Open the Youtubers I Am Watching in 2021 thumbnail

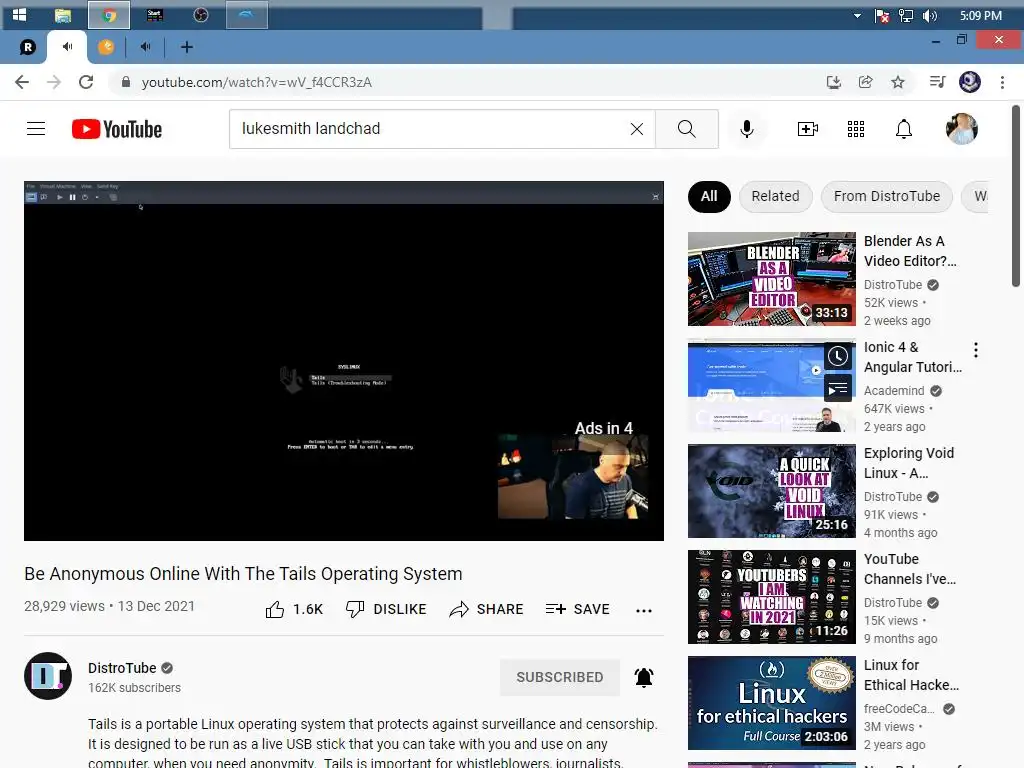click(771, 597)
